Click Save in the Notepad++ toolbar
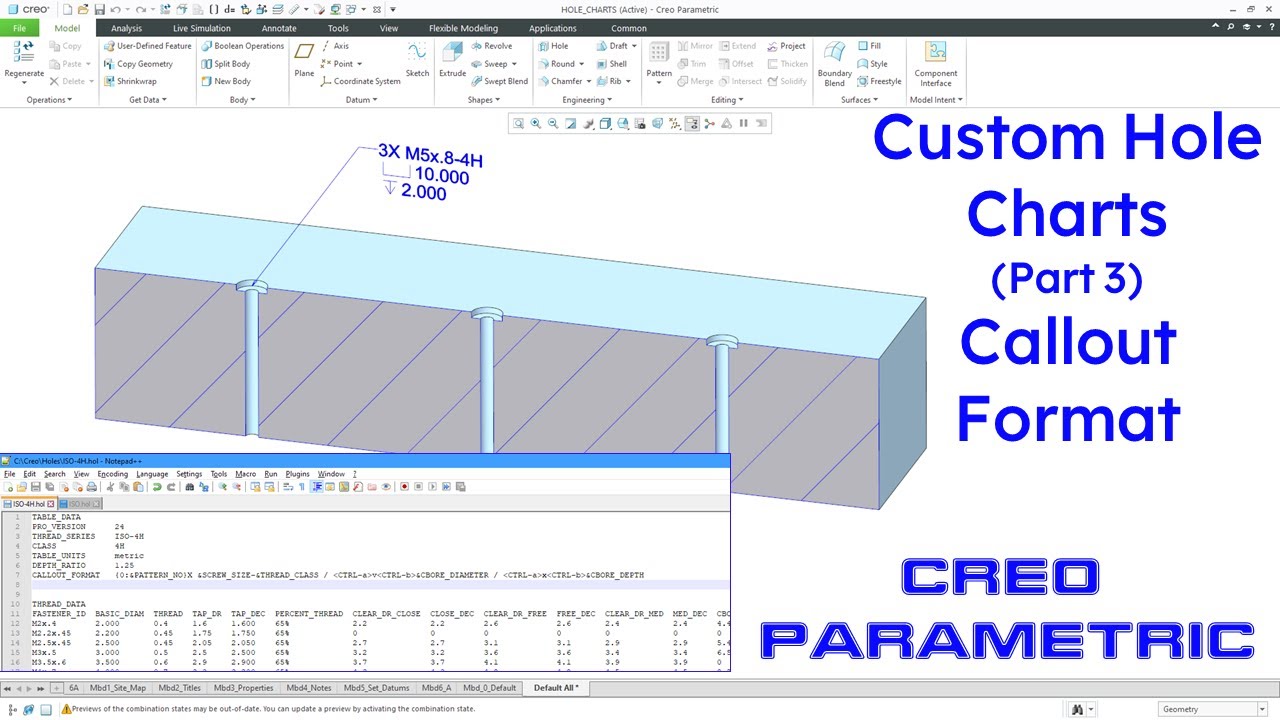1280x720 pixels. point(36,487)
